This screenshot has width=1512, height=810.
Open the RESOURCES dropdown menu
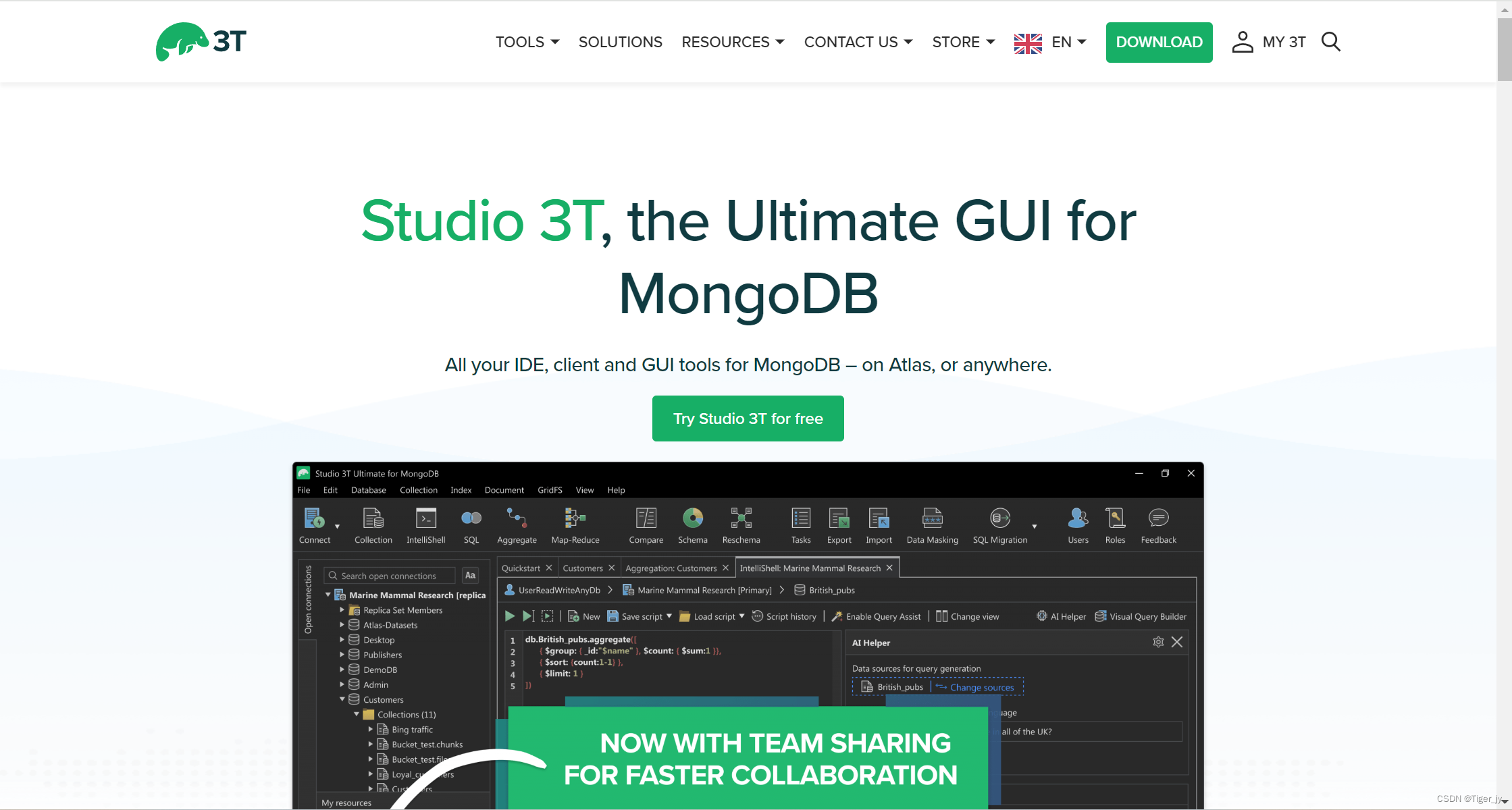pos(733,42)
